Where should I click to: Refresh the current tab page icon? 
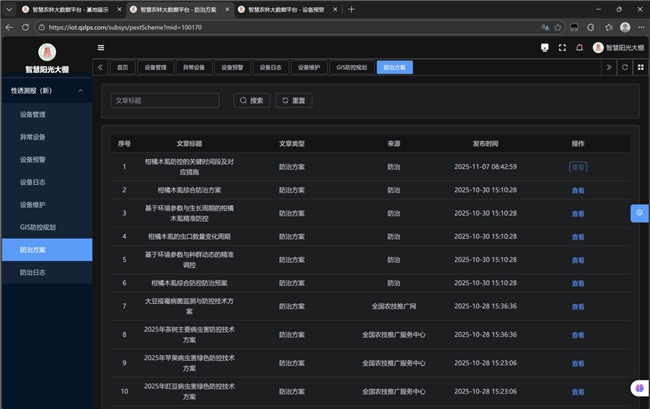coord(626,67)
